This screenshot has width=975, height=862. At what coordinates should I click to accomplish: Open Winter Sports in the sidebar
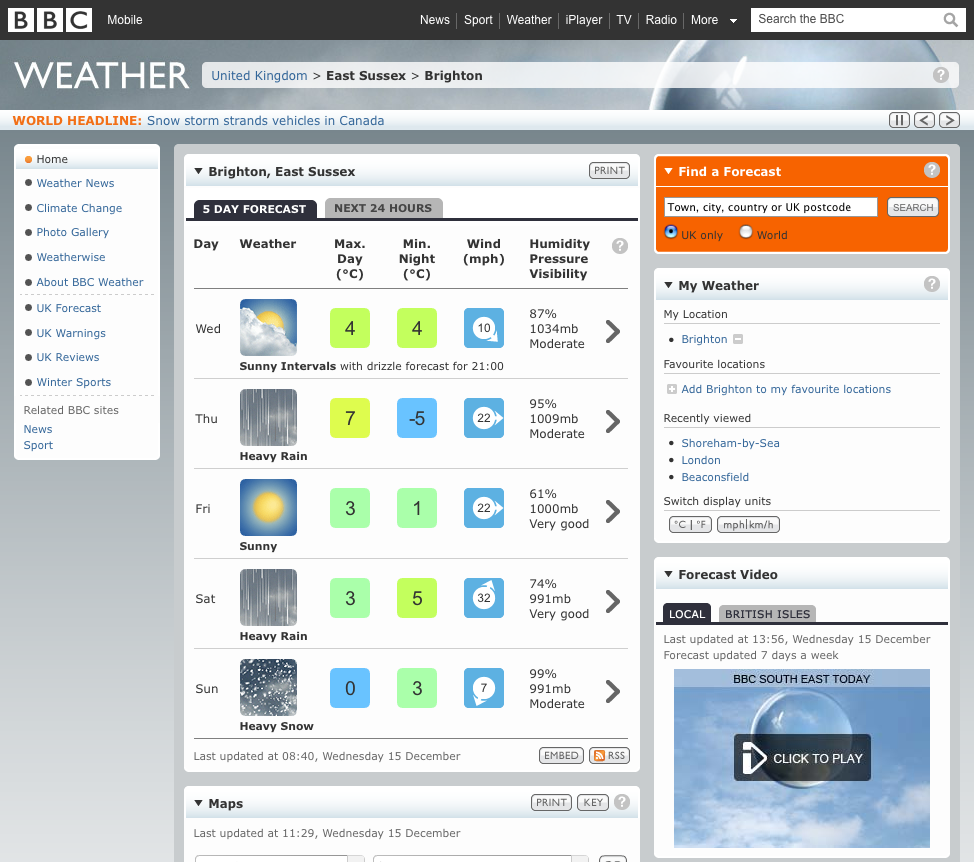(73, 382)
